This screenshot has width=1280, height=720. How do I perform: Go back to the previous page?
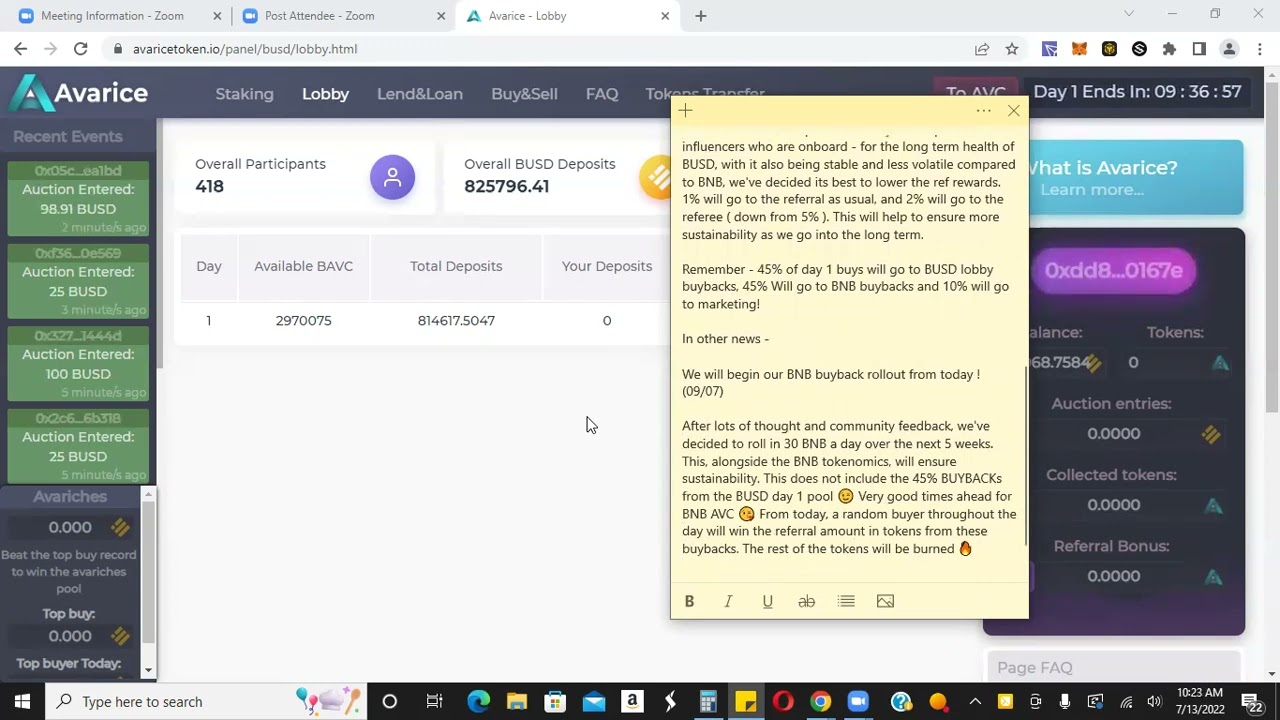(x=21, y=49)
